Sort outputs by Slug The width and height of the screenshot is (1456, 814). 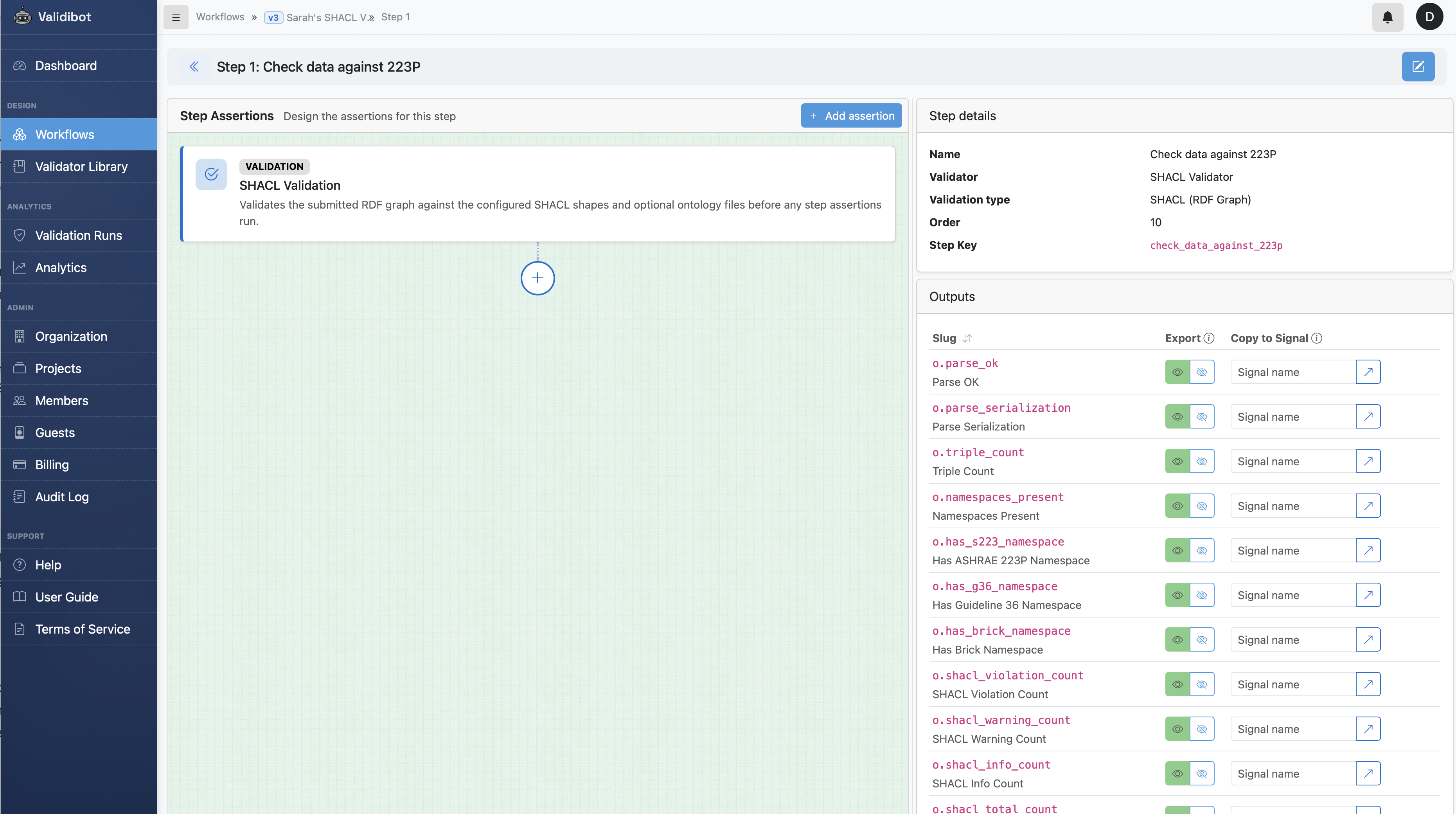(967, 338)
